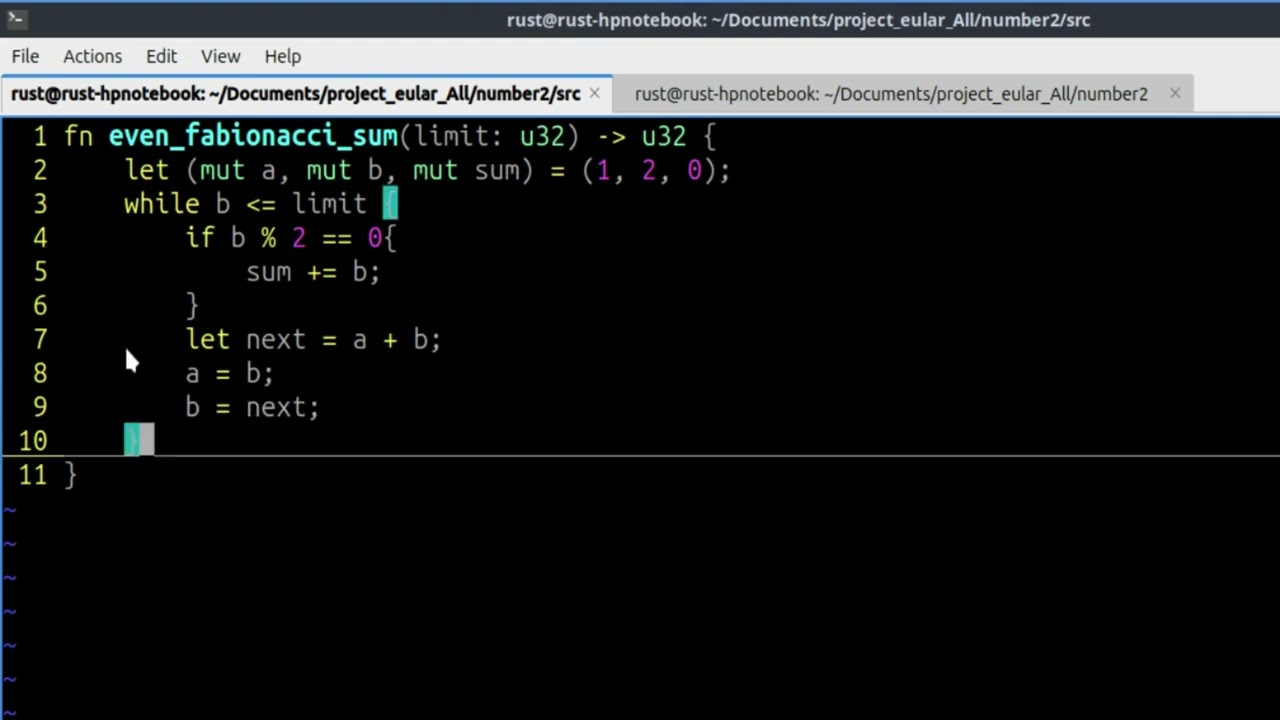
Task: Open the Actions menu
Action: click(x=93, y=56)
